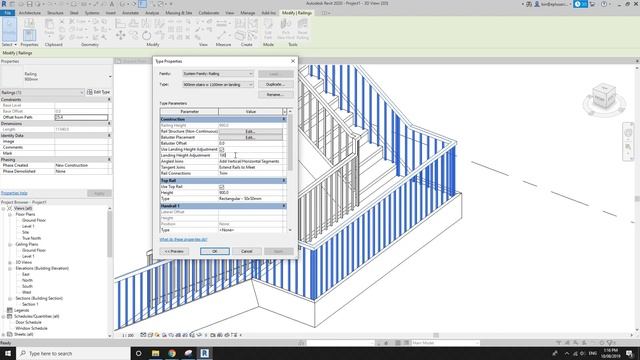Click the Revit icon on taskbar
The height and width of the screenshot is (360, 640).
pos(204,353)
